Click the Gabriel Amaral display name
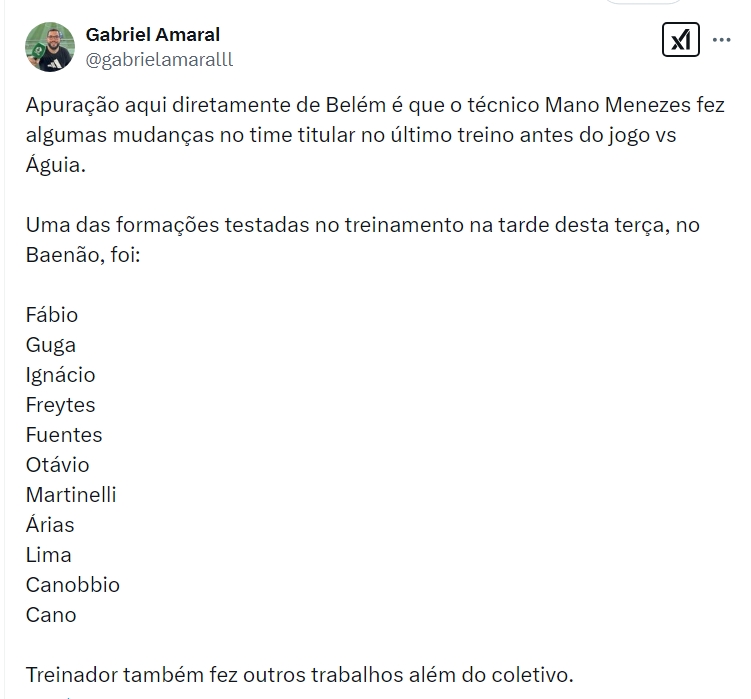The width and height of the screenshot is (751, 699). (x=152, y=34)
